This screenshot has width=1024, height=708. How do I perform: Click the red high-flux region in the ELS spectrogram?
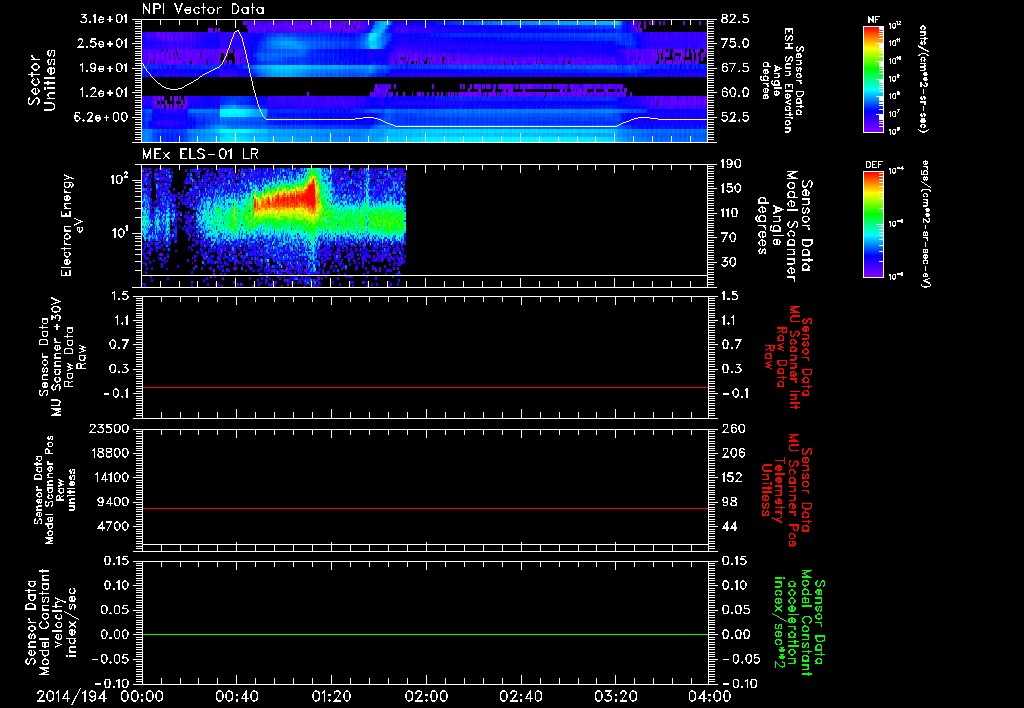click(x=285, y=199)
